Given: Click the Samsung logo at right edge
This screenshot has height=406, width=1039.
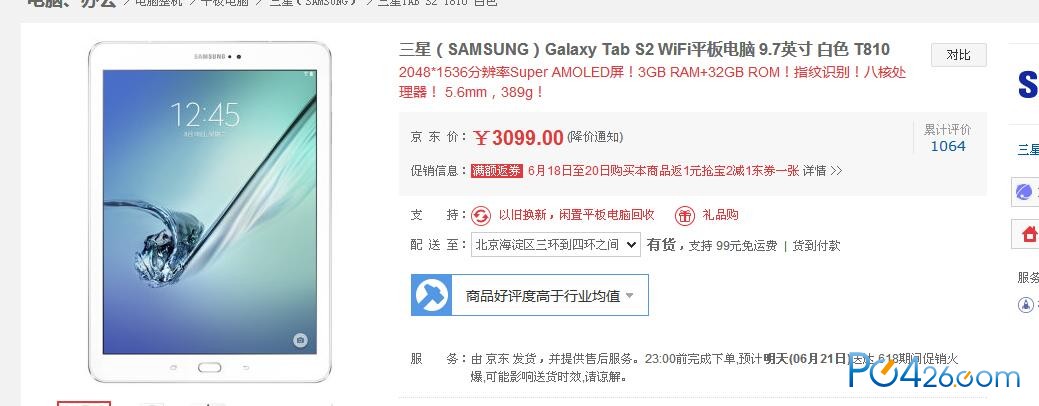Looking at the screenshot, I should 1028,85.
